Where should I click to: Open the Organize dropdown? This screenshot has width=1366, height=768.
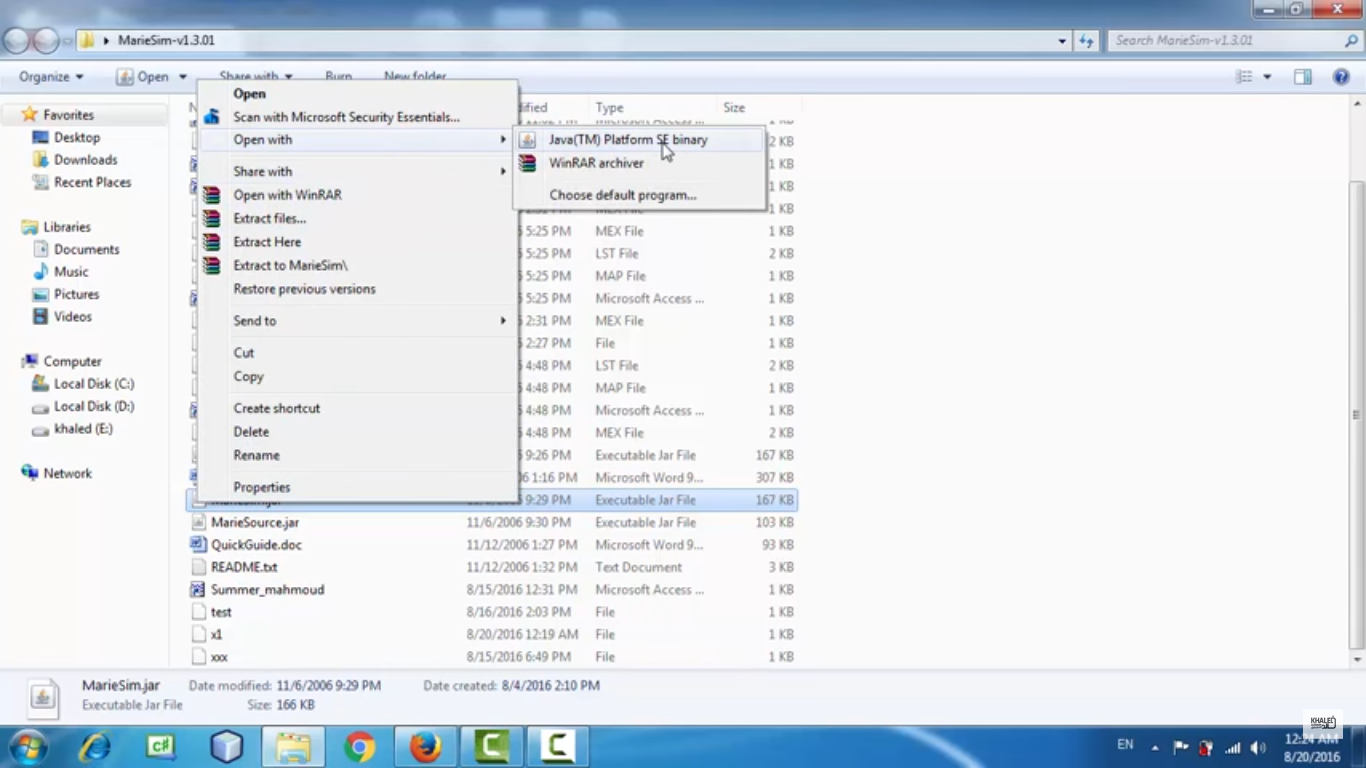pyautogui.click(x=51, y=77)
